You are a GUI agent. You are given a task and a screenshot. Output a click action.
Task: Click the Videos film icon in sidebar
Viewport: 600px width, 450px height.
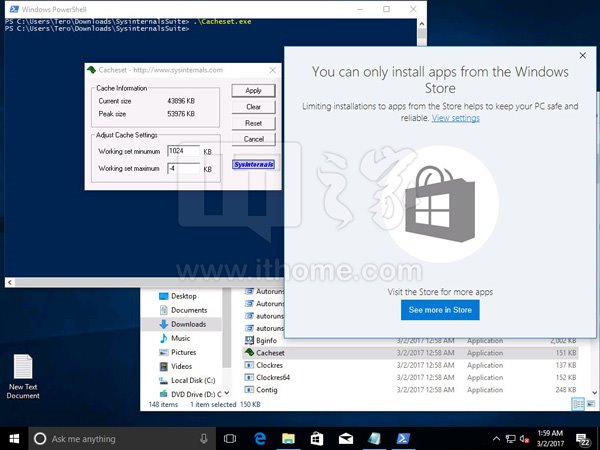click(x=163, y=367)
